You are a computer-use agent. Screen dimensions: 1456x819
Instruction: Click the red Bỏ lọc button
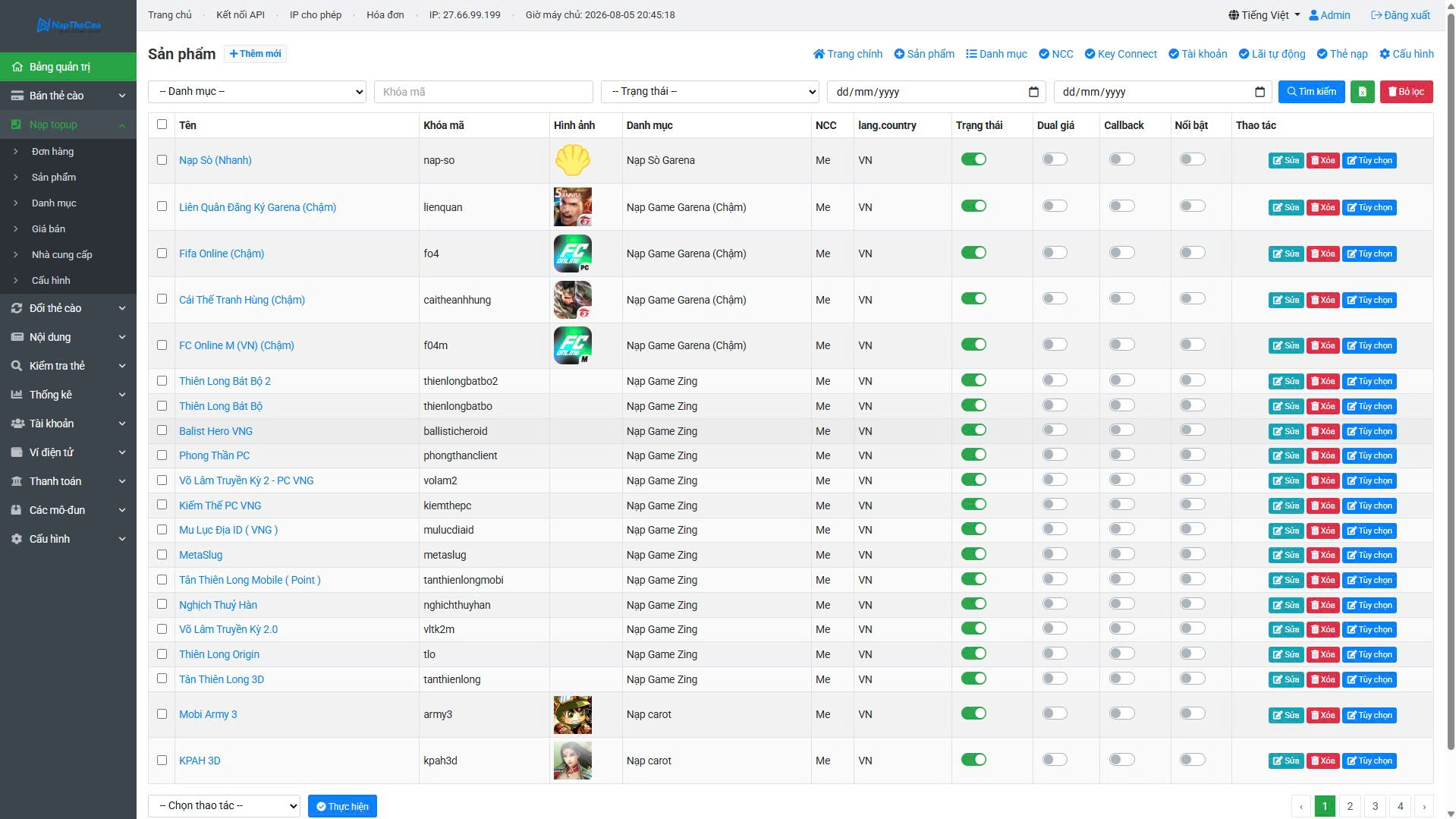pos(1406,92)
